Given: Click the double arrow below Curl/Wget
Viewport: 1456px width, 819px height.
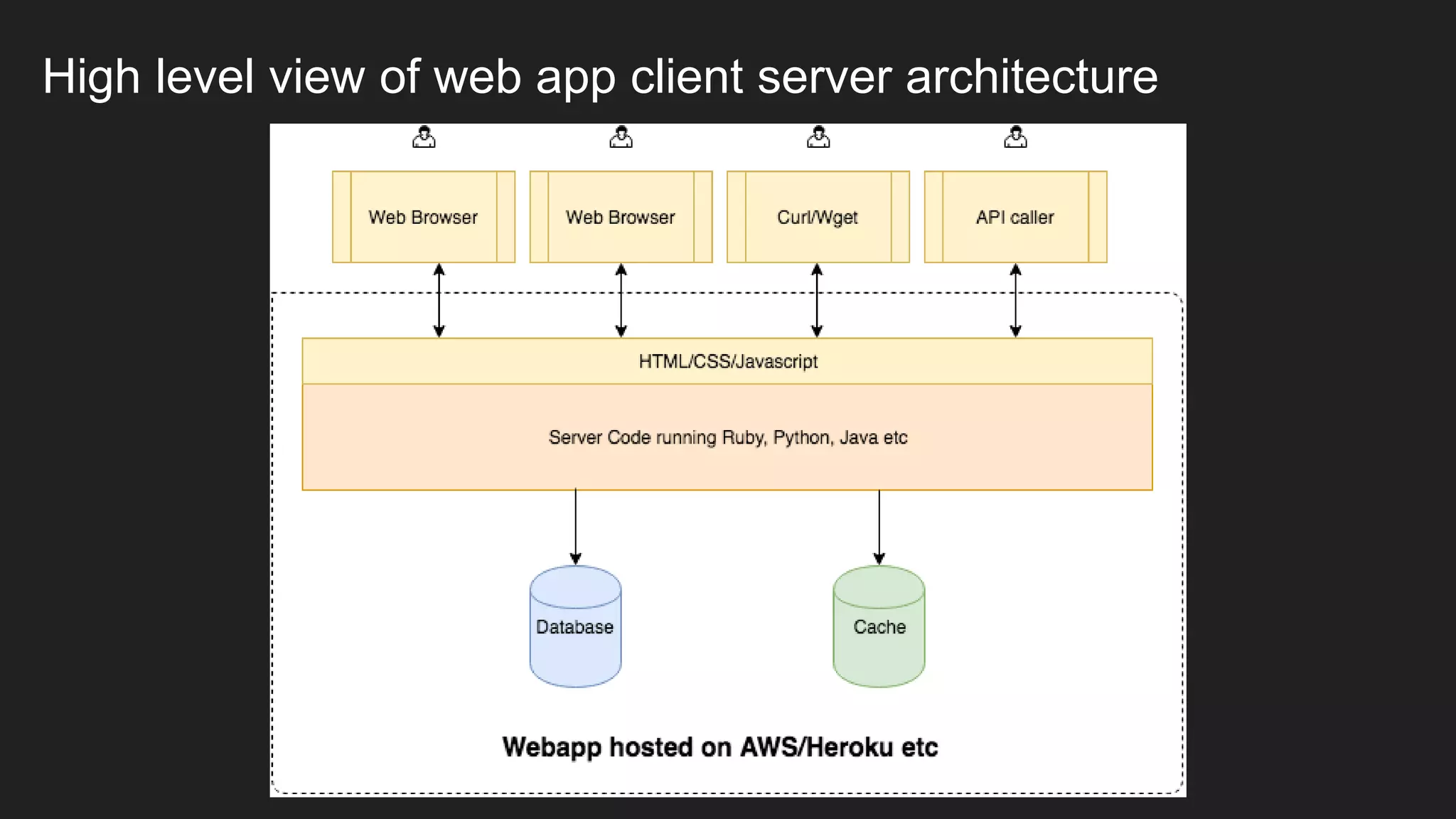Looking at the screenshot, I should click(817, 300).
